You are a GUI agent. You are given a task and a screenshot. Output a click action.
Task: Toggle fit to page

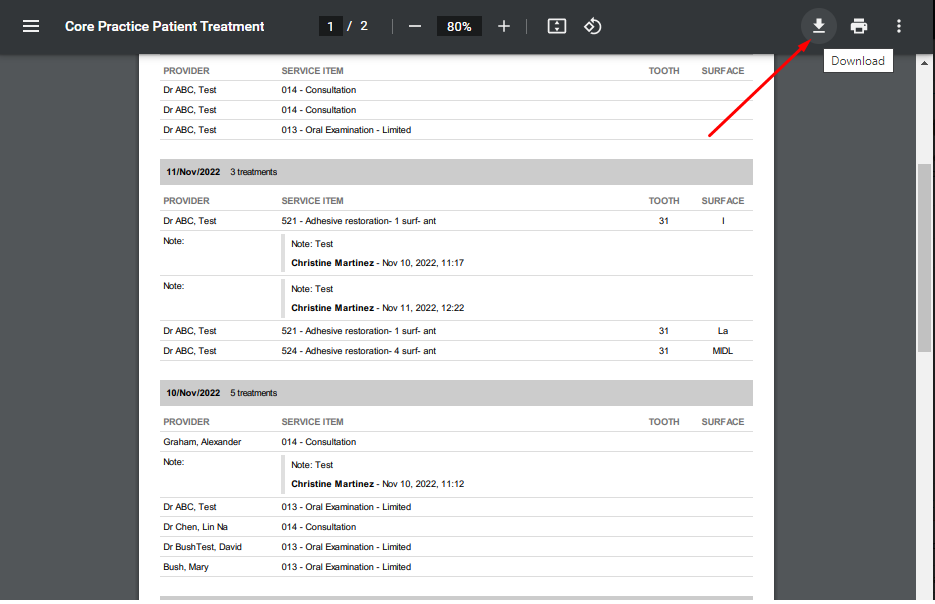(x=556, y=26)
